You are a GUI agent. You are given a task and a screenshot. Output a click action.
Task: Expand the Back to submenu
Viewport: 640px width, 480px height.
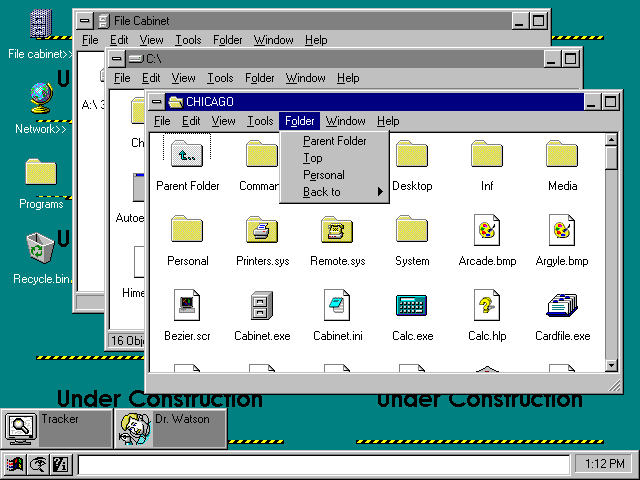click(x=335, y=192)
